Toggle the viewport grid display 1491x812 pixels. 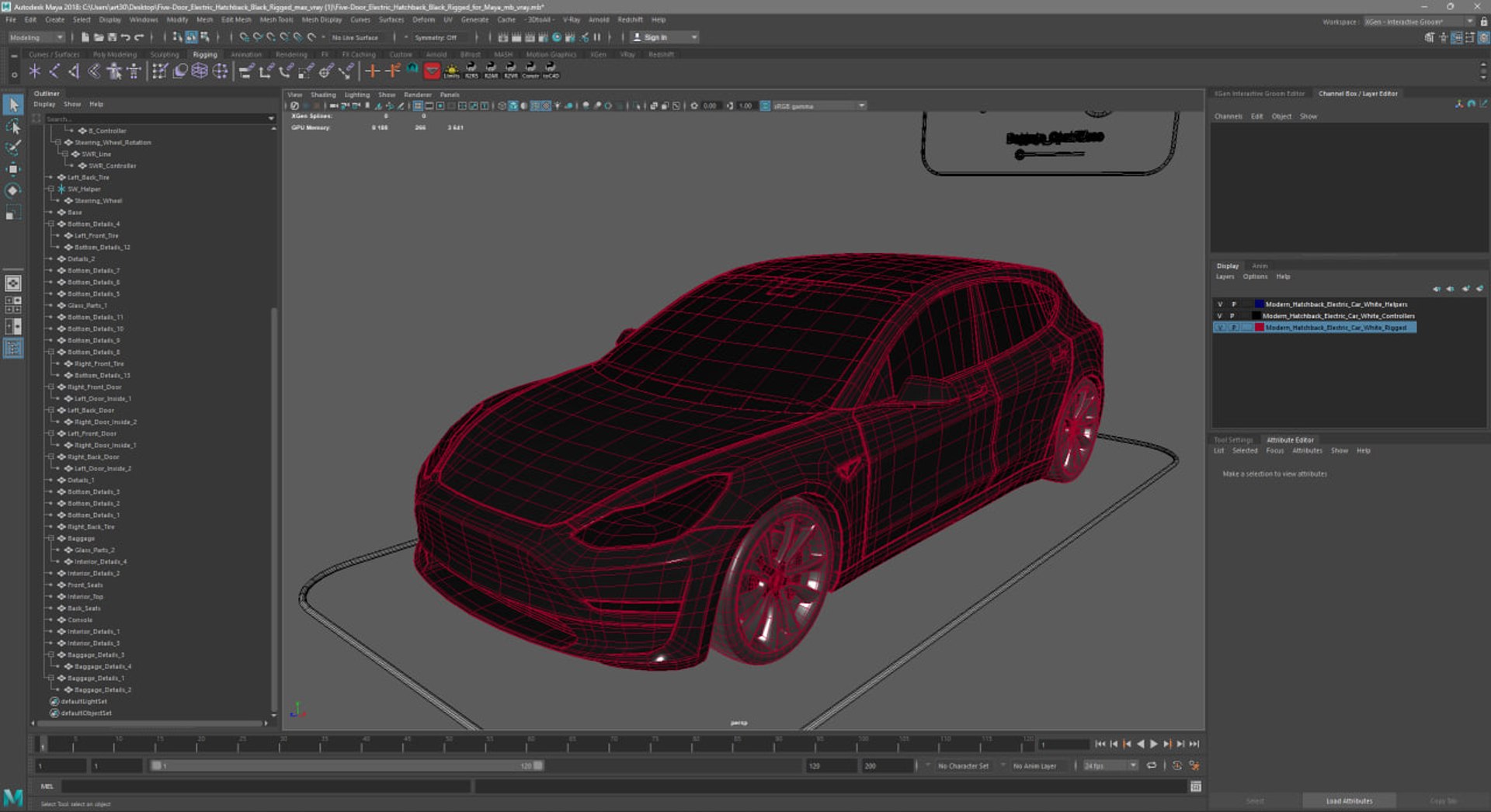(418, 106)
